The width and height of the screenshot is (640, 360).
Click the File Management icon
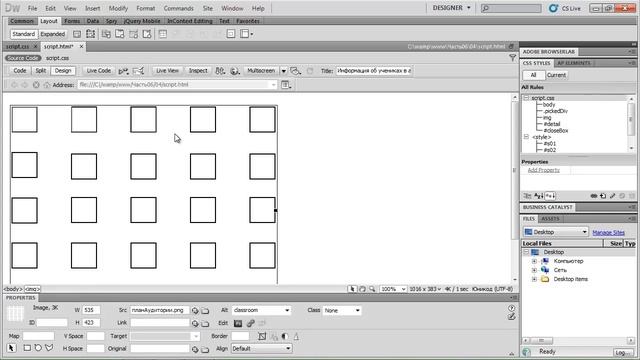click(x=220, y=71)
